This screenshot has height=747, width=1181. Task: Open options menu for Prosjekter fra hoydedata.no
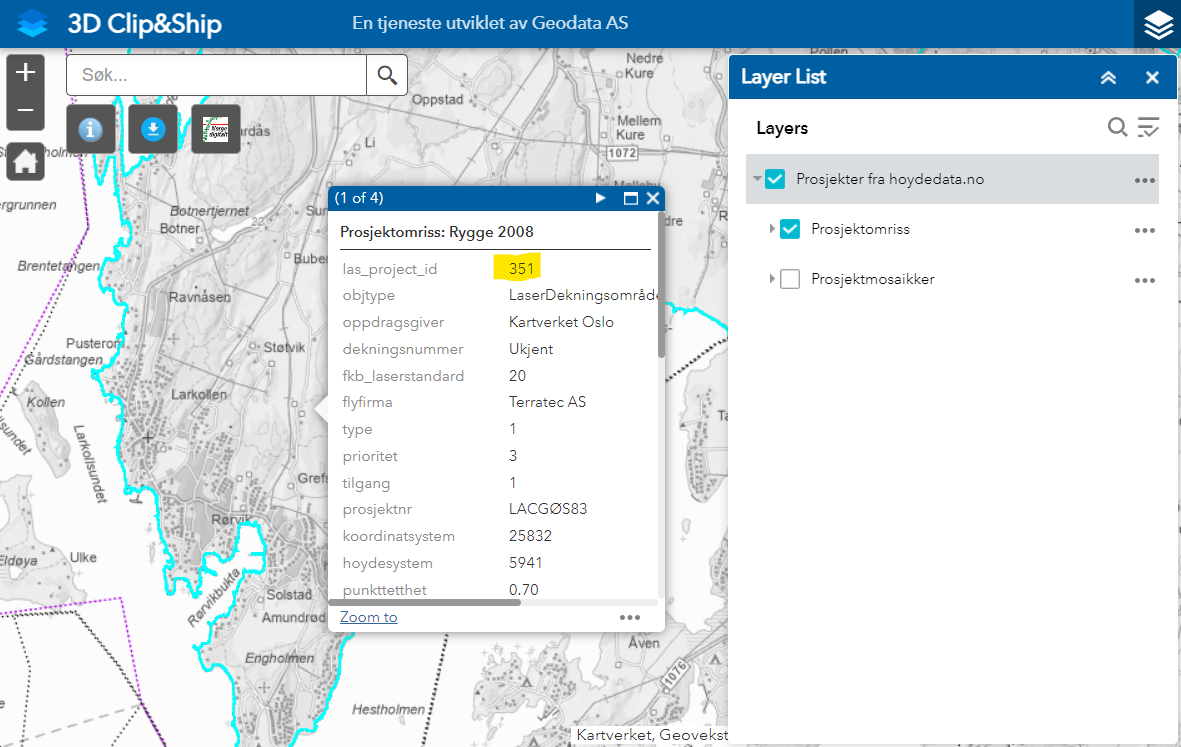pyautogui.click(x=1145, y=180)
